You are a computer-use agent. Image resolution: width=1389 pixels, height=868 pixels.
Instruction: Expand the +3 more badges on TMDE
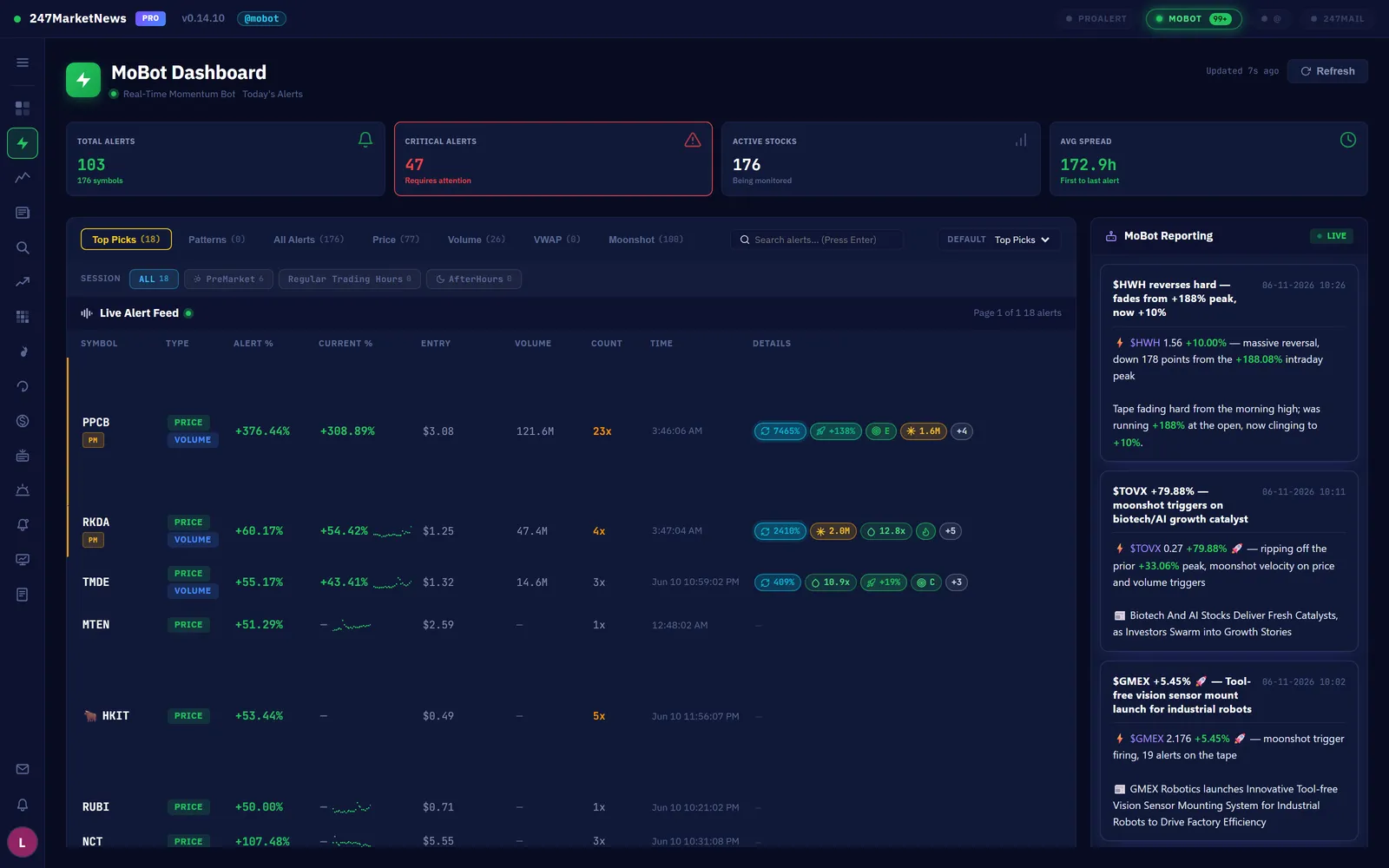tap(957, 582)
